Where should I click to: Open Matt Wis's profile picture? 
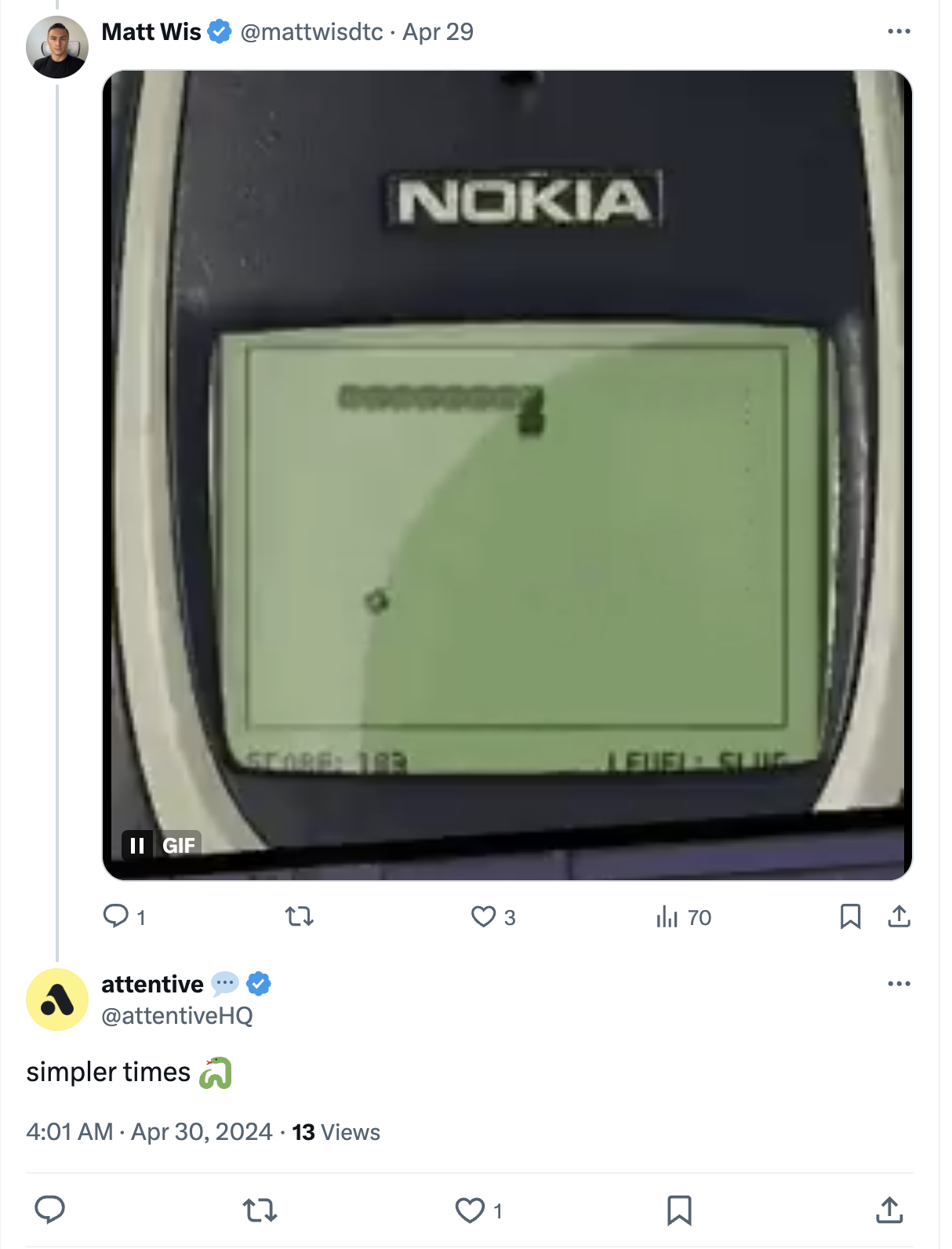click(x=57, y=47)
